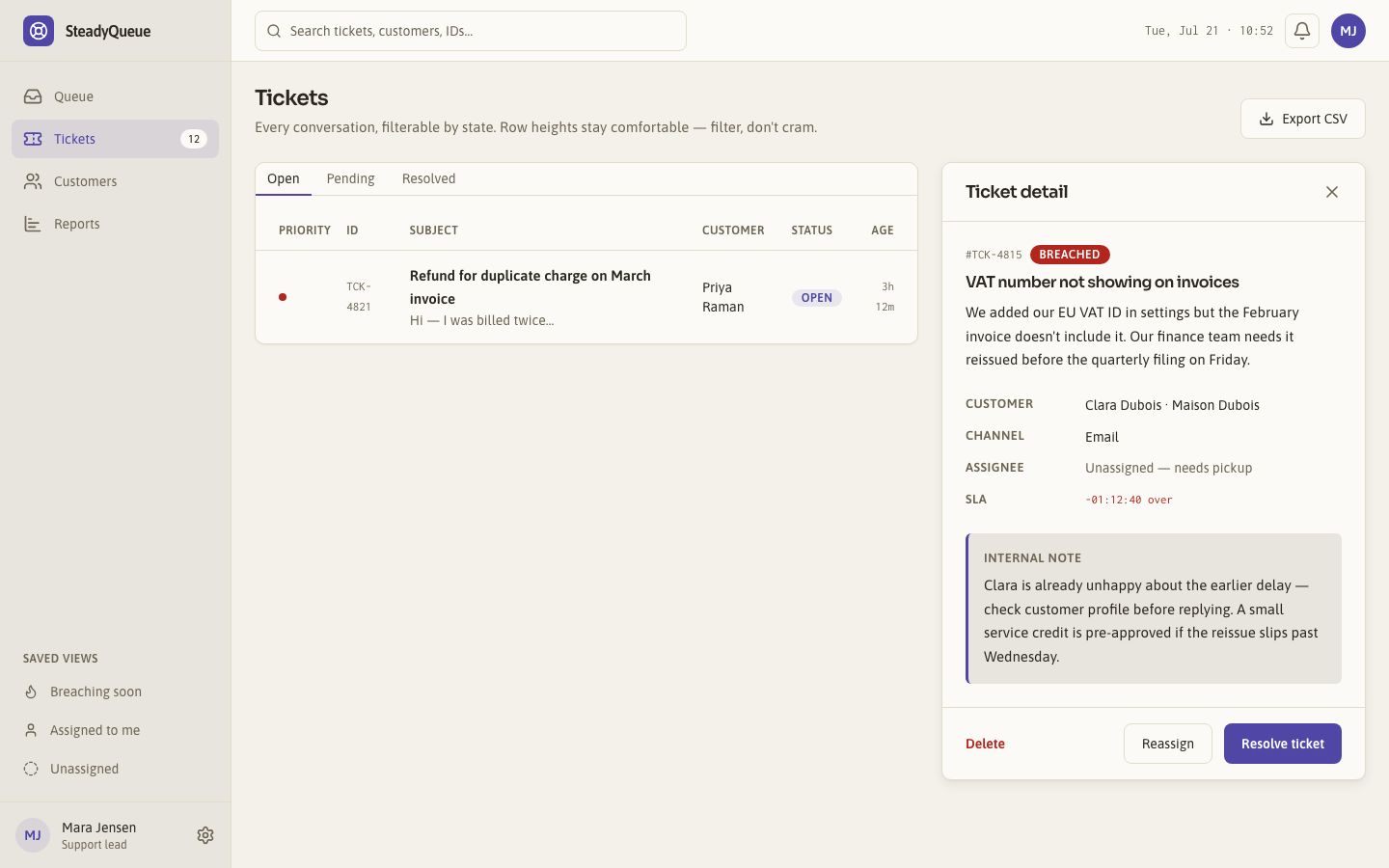Click the PRIORITY column header
The image size is (1389, 868).
(305, 230)
